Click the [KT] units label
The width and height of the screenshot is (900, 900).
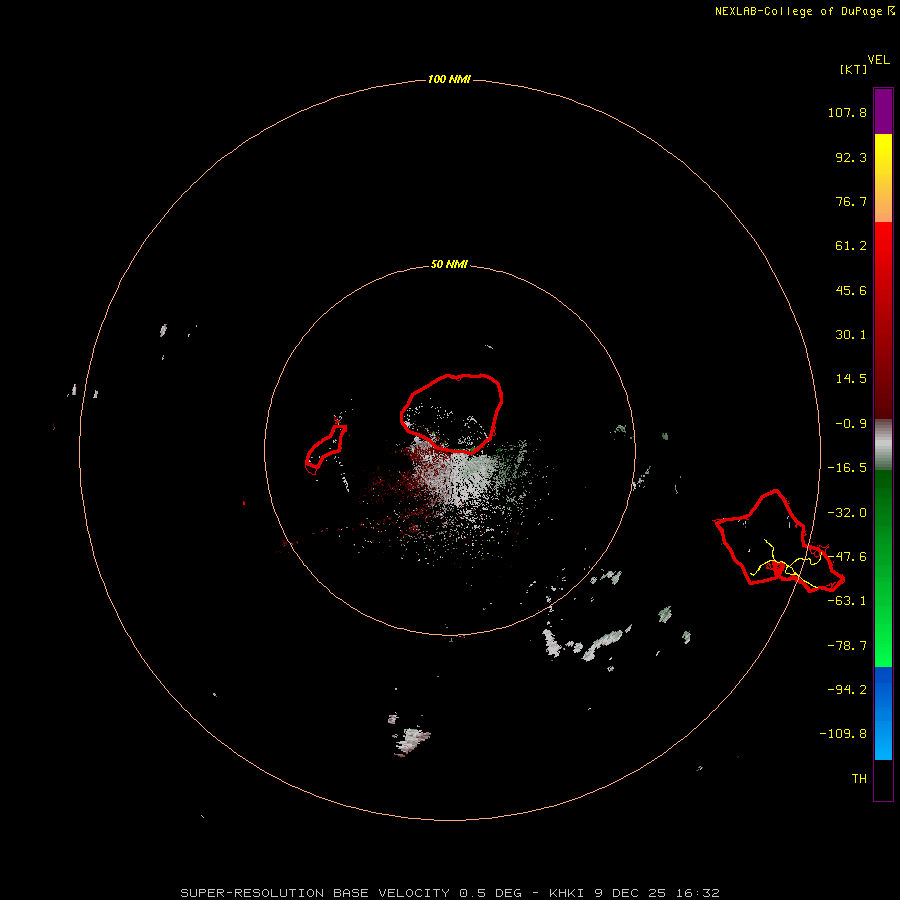point(853,69)
